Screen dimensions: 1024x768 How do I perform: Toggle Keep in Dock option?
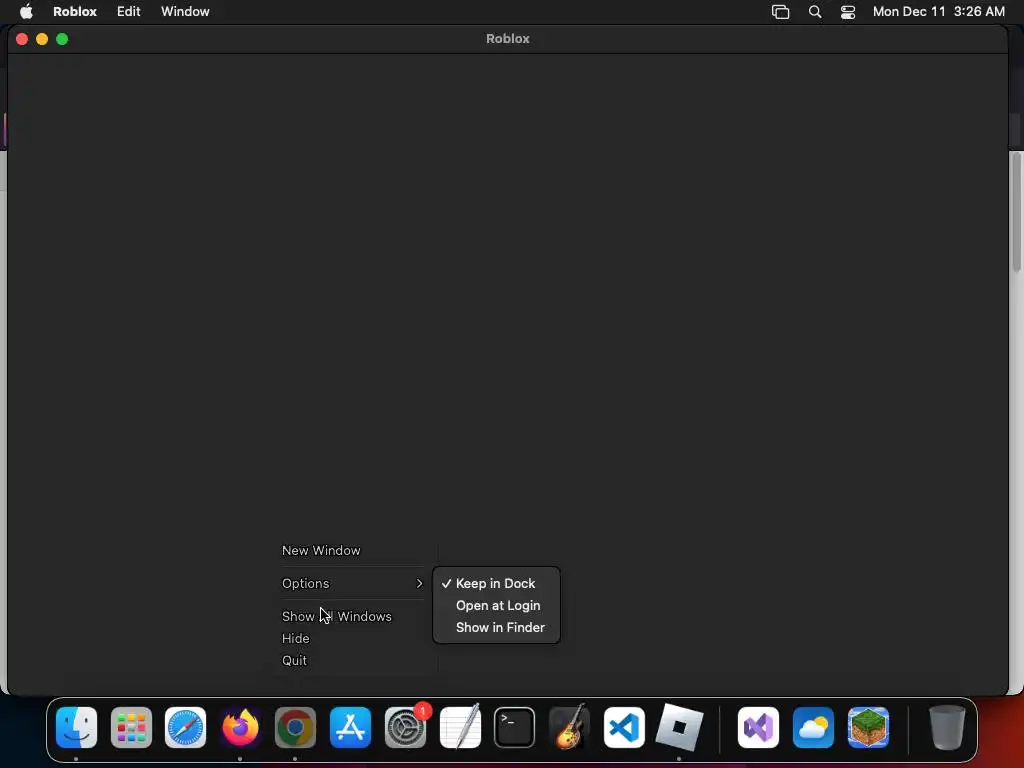[496, 583]
